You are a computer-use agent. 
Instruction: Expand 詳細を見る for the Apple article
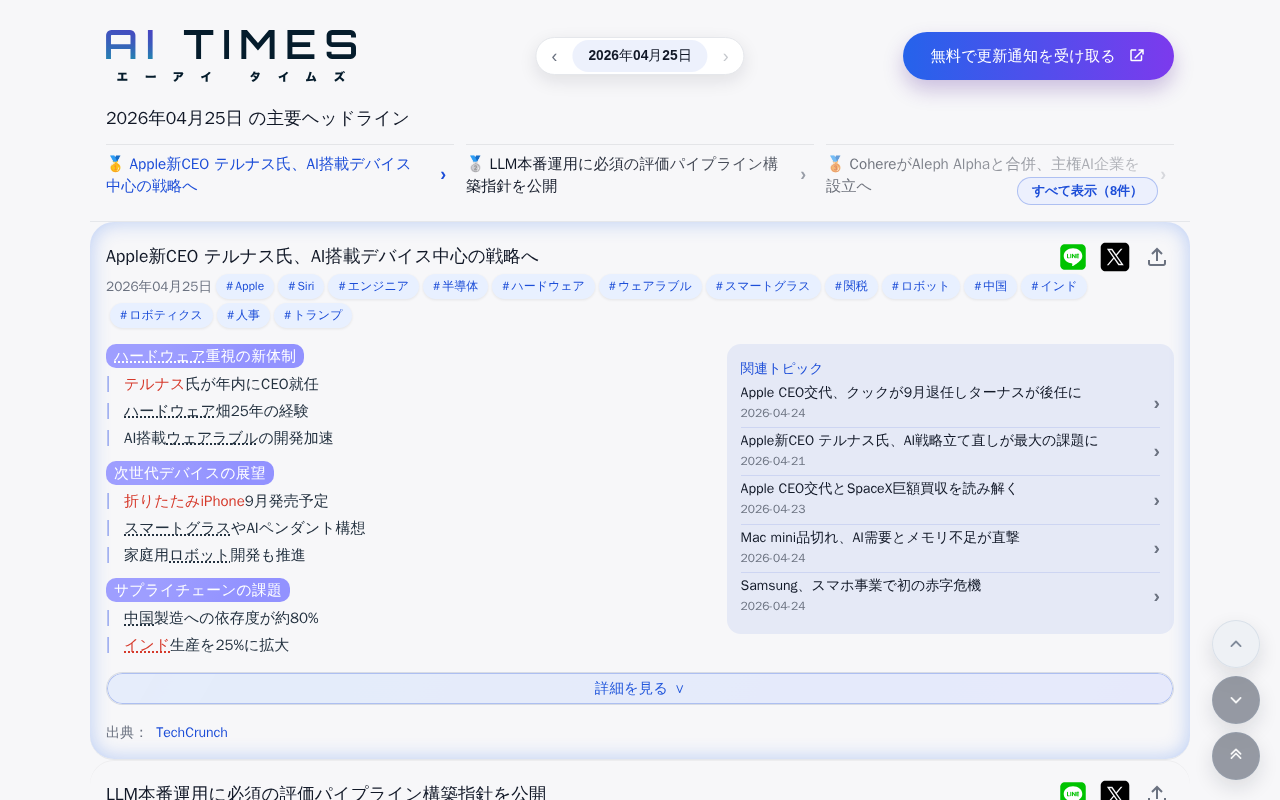click(x=640, y=688)
